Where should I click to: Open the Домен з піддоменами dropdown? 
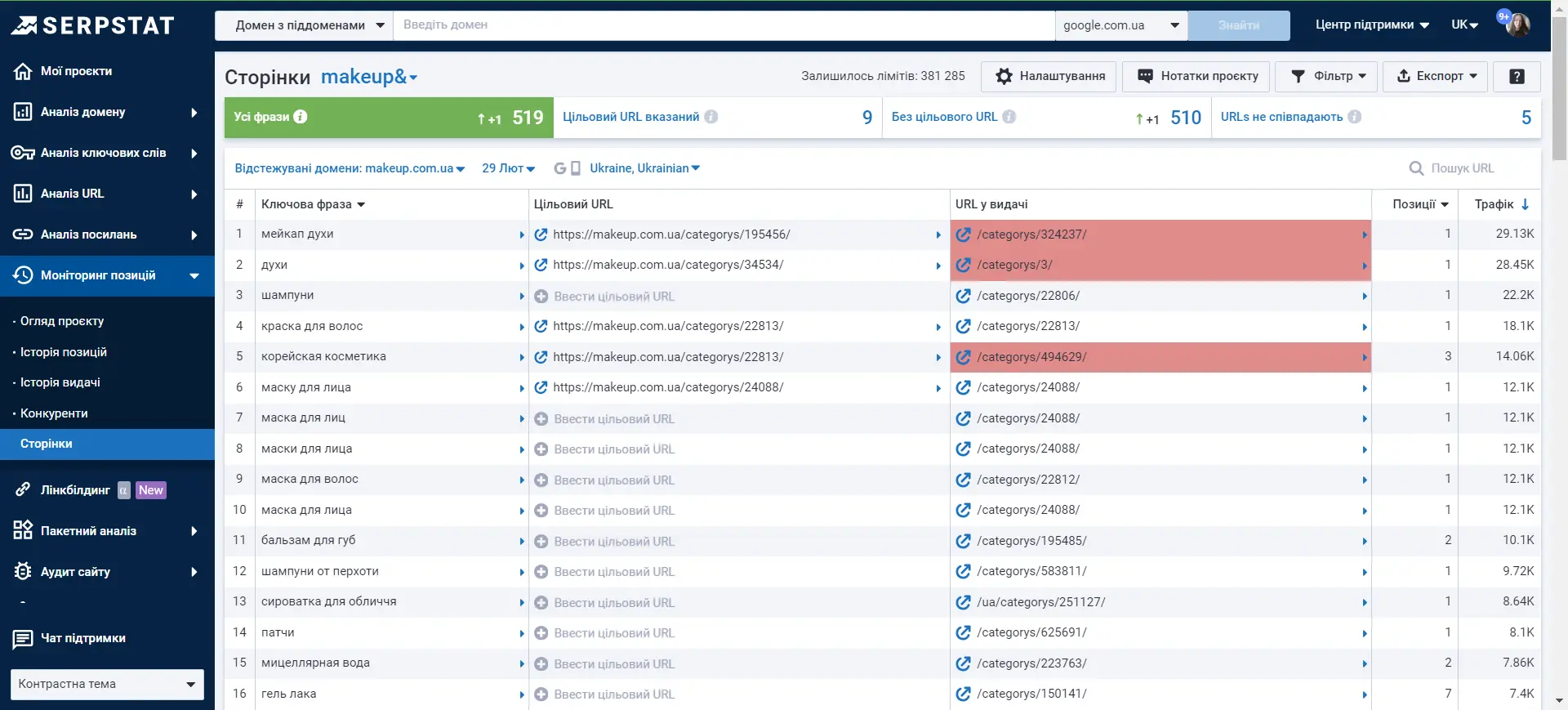tap(304, 25)
